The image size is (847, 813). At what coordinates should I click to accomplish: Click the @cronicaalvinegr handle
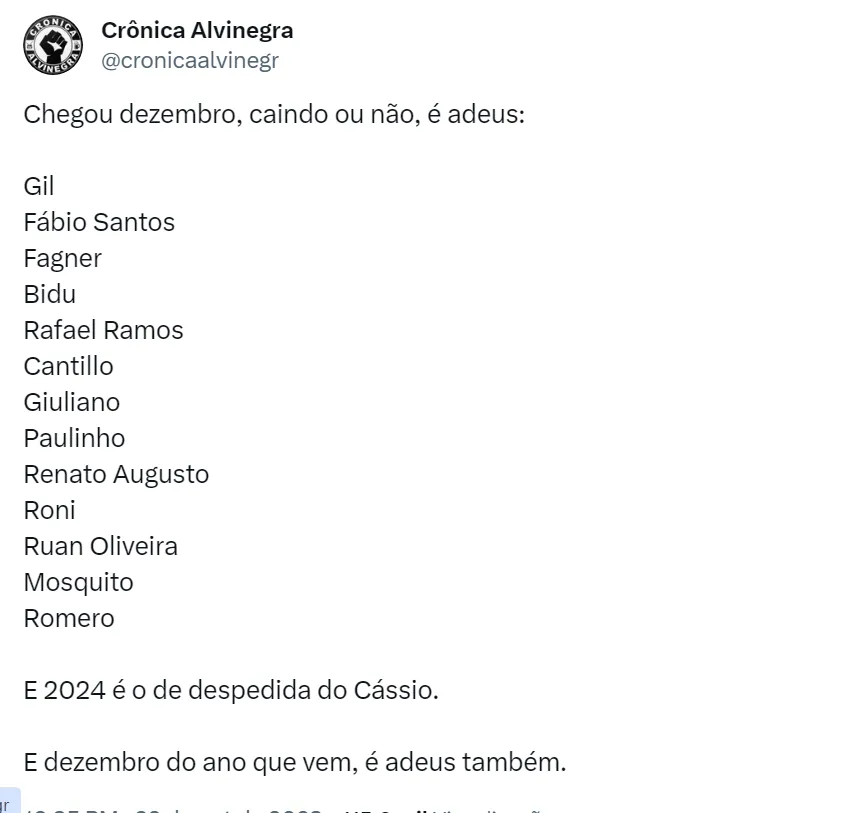[x=190, y=60]
